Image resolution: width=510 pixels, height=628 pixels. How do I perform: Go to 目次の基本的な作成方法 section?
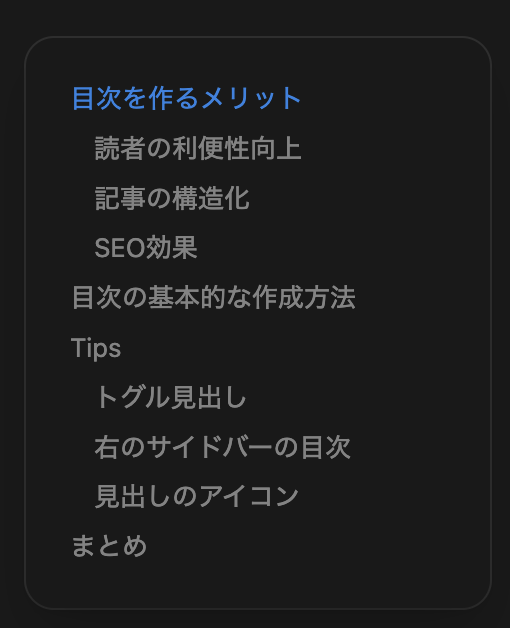click(214, 298)
